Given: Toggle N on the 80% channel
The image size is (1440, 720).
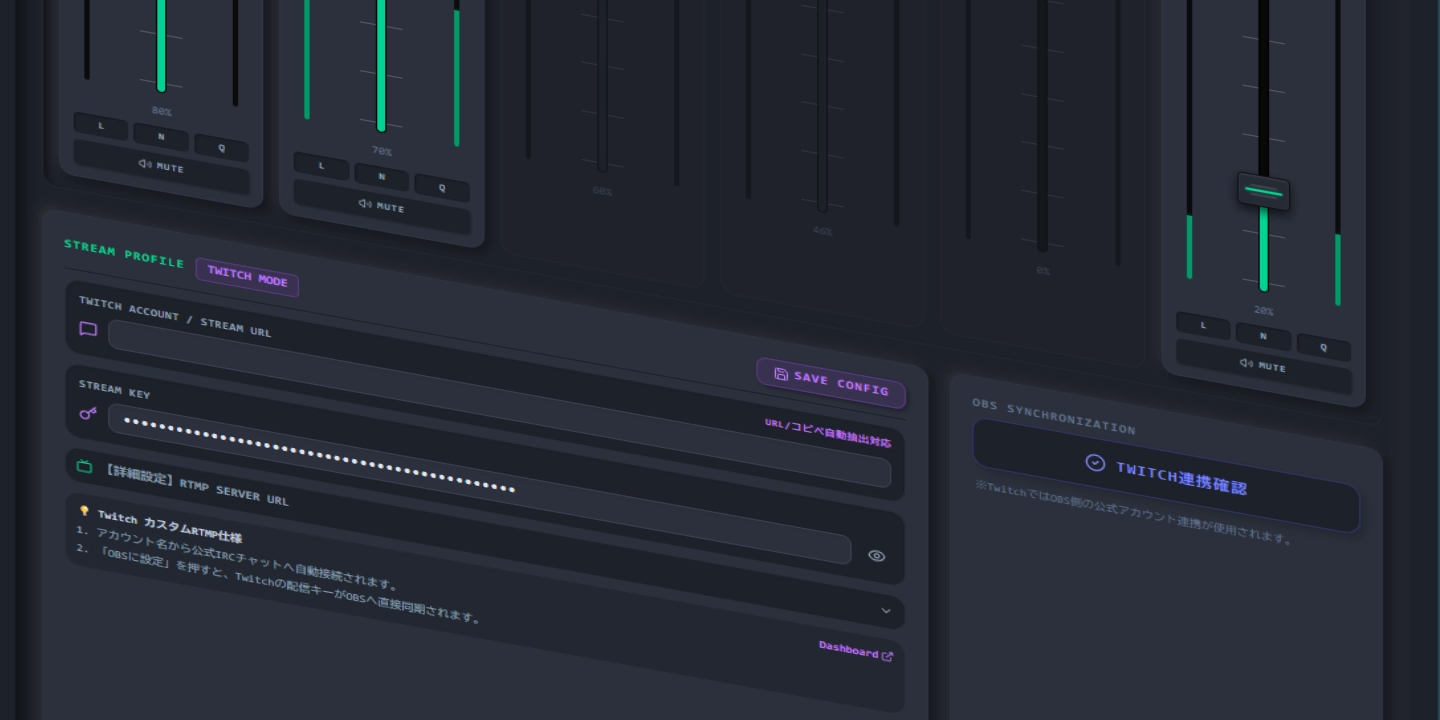Looking at the screenshot, I should click(161, 137).
